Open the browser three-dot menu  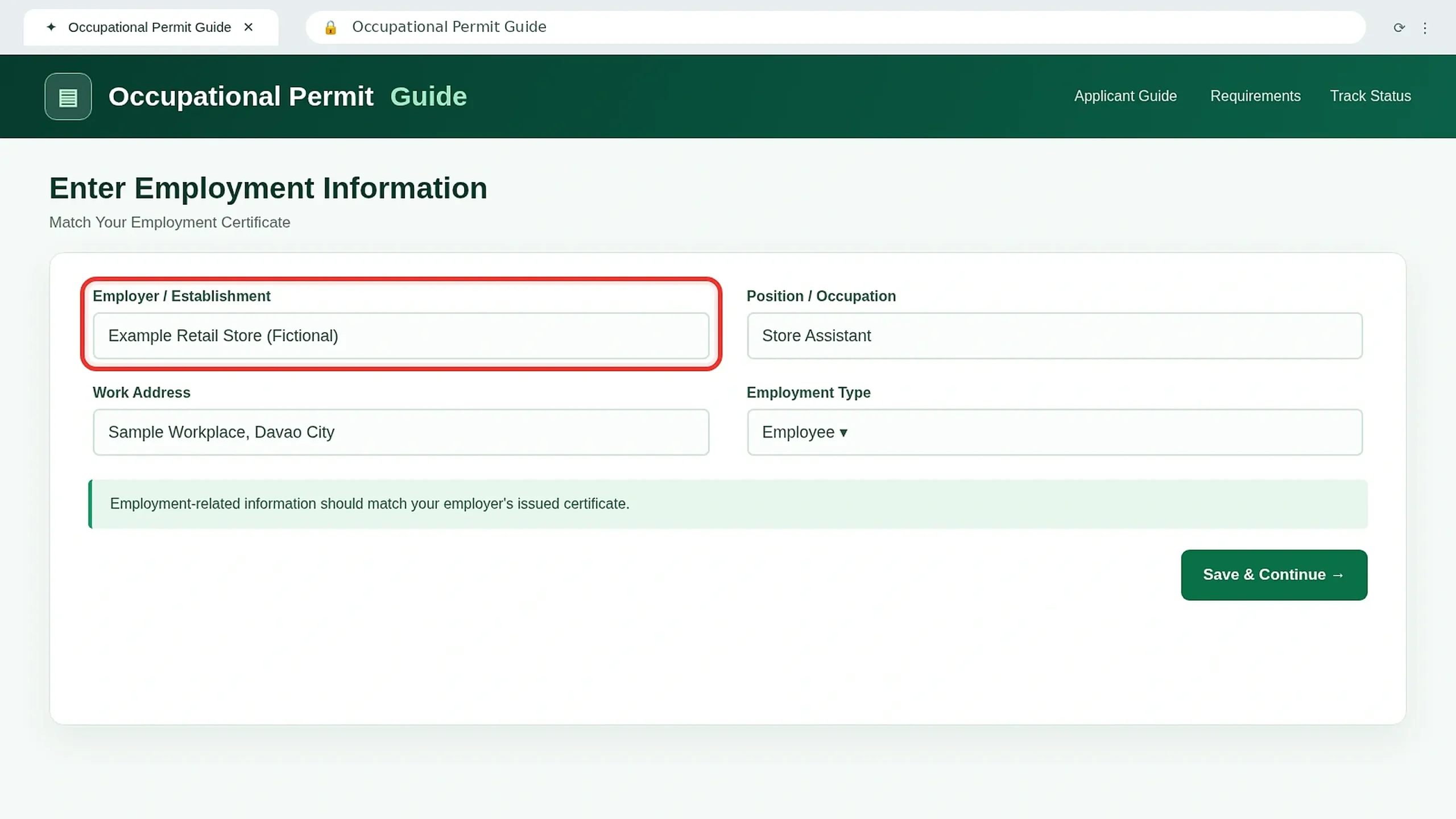pos(1425,28)
